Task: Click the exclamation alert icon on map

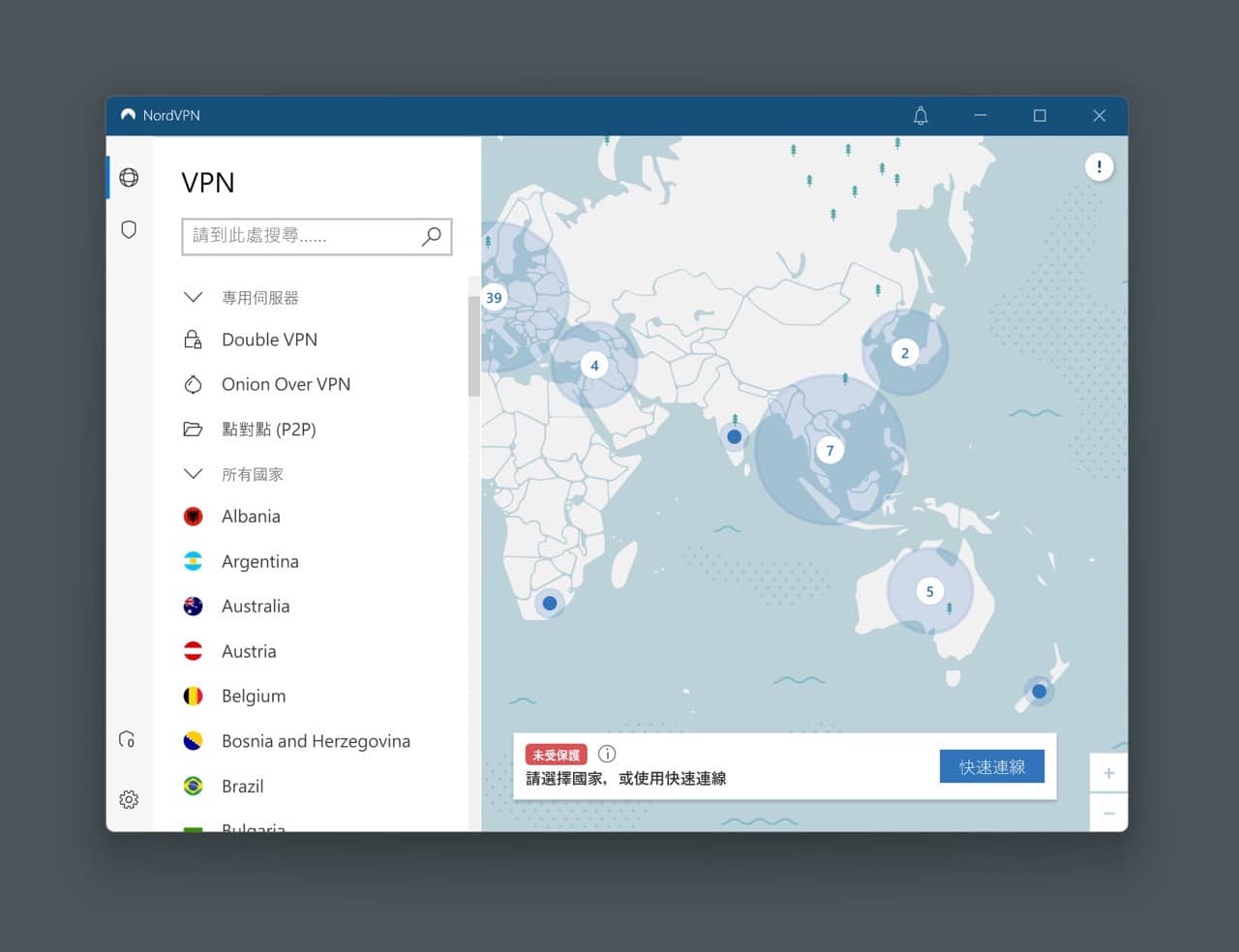Action: 1099,166
